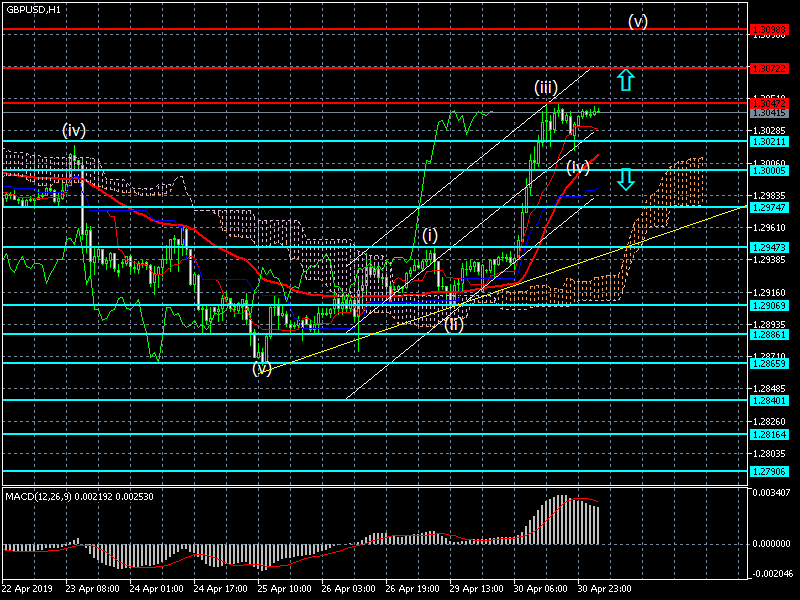The width and height of the screenshot is (800, 600).
Task: Click the (iv) wave label at far left
Action: tap(74, 130)
